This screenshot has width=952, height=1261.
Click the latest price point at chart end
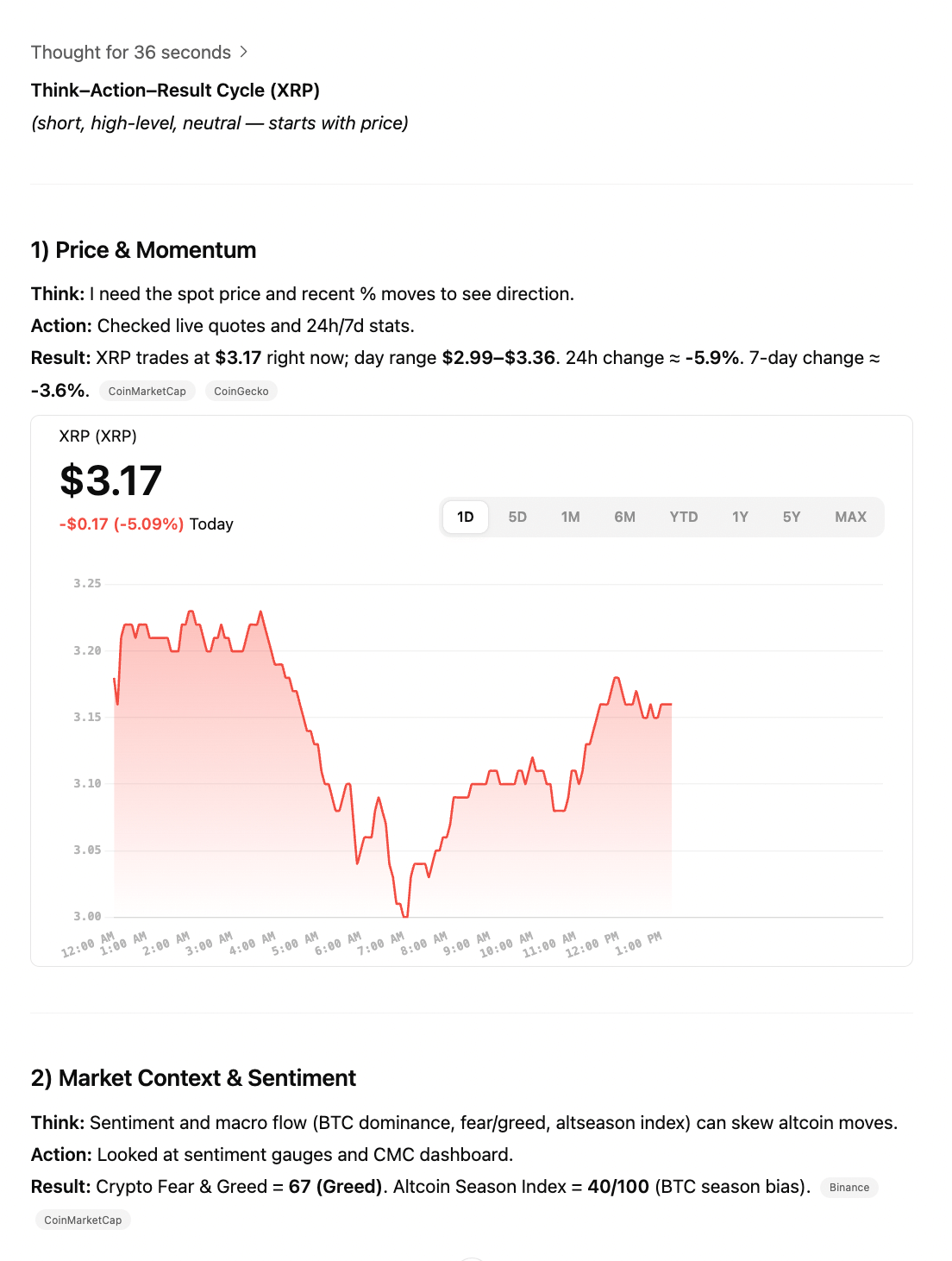point(670,705)
